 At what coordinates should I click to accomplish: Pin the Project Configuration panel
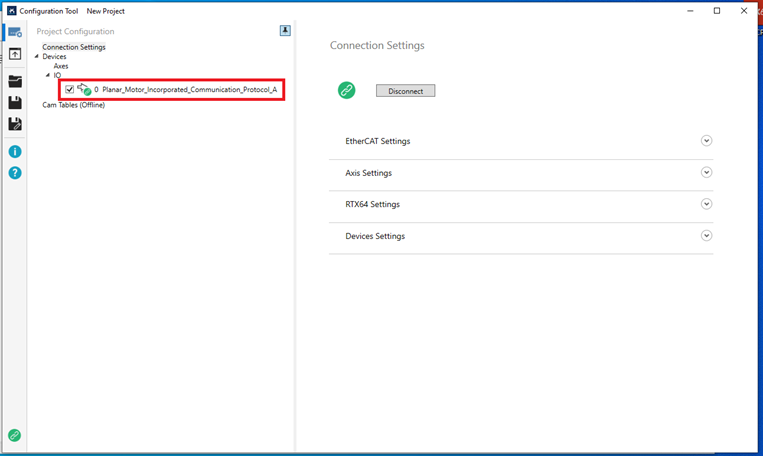285,31
